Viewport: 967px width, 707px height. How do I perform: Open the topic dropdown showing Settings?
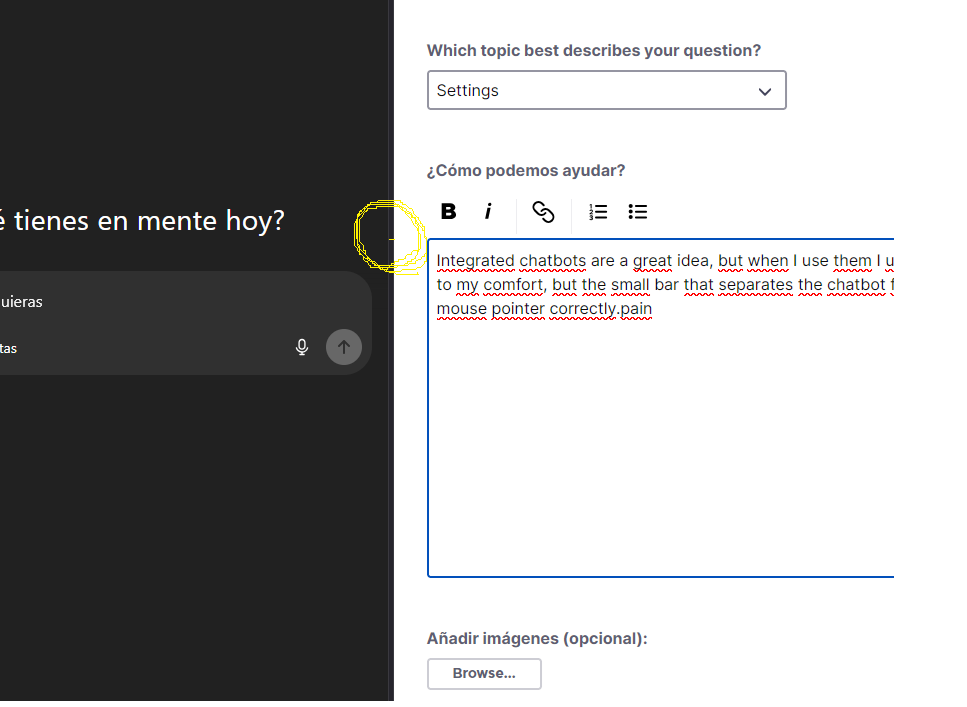tap(590, 90)
